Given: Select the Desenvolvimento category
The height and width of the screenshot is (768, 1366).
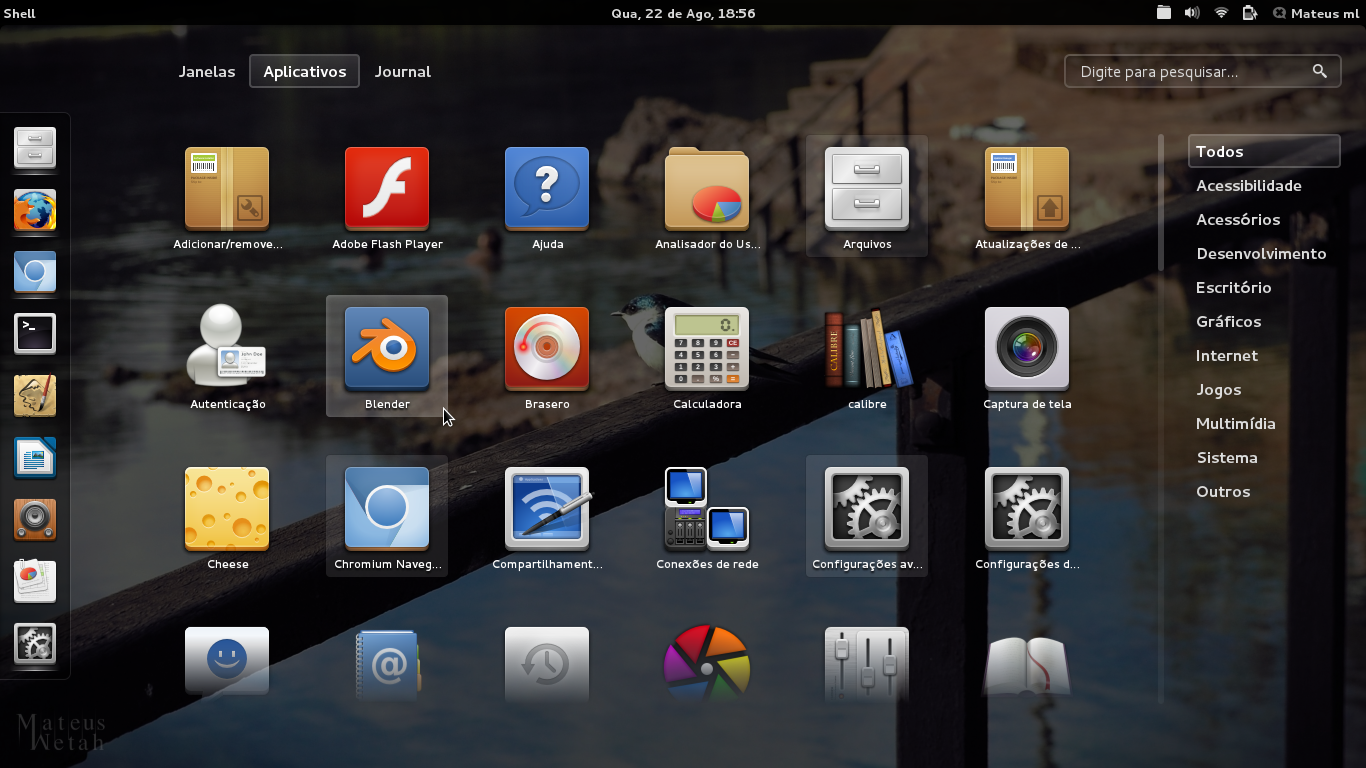Looking at the screenshot, I should click(x=1261, y=254).
